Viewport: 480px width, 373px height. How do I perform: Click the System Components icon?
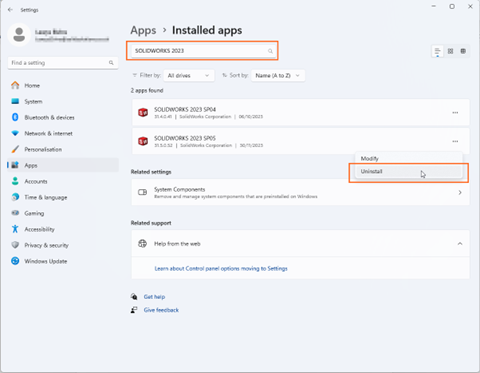(x=142, y=192)
